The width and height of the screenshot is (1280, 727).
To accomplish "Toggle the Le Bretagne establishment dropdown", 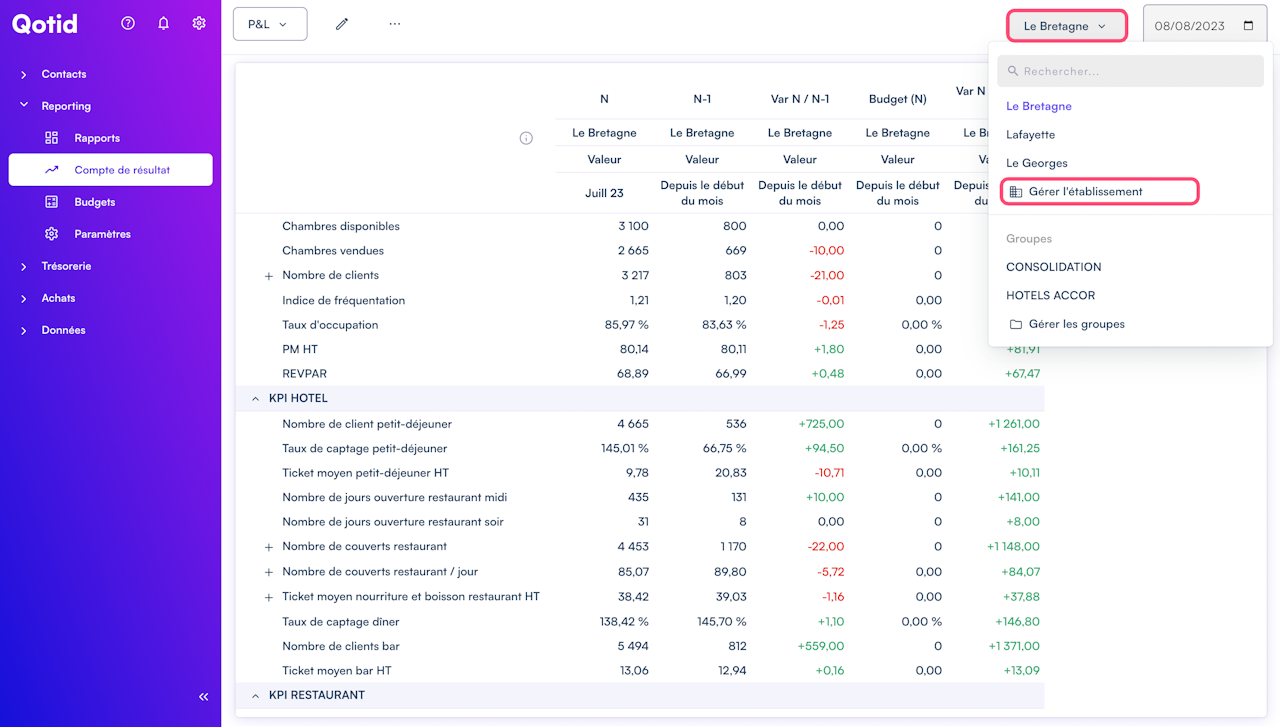I will point(1066,26).
